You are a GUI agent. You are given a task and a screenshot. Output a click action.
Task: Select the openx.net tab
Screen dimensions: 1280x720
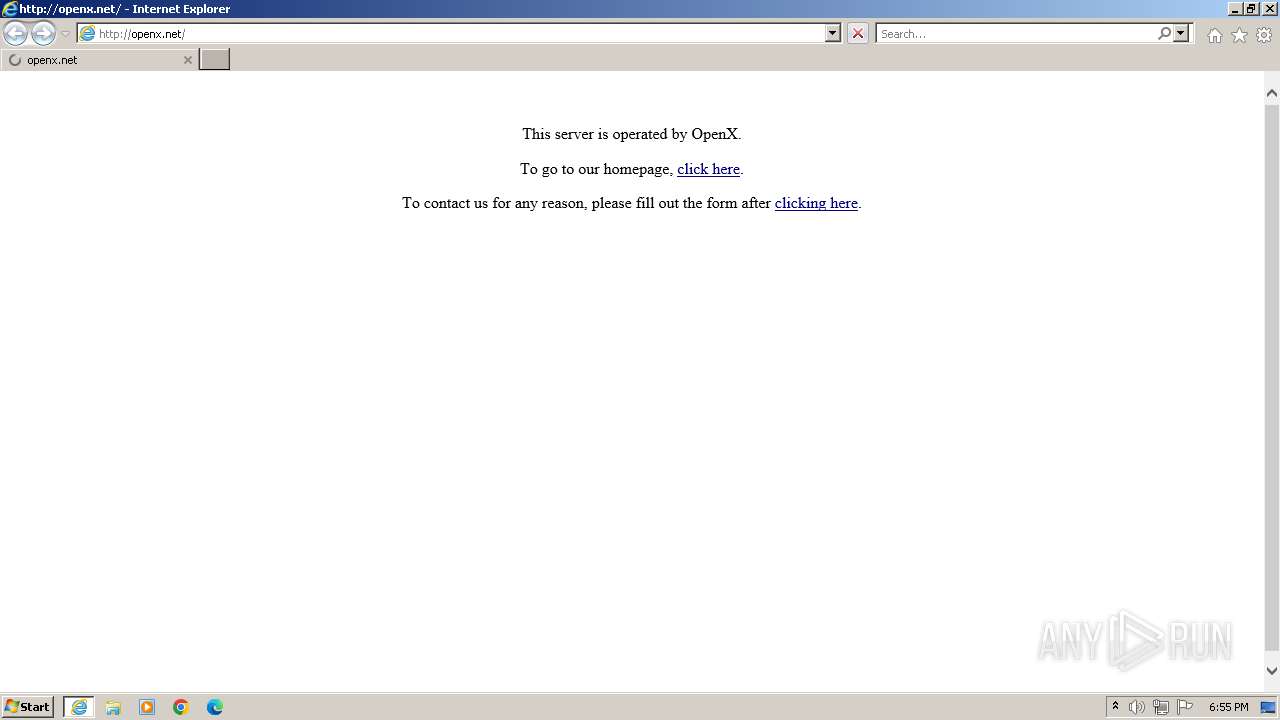coord(100,60)
